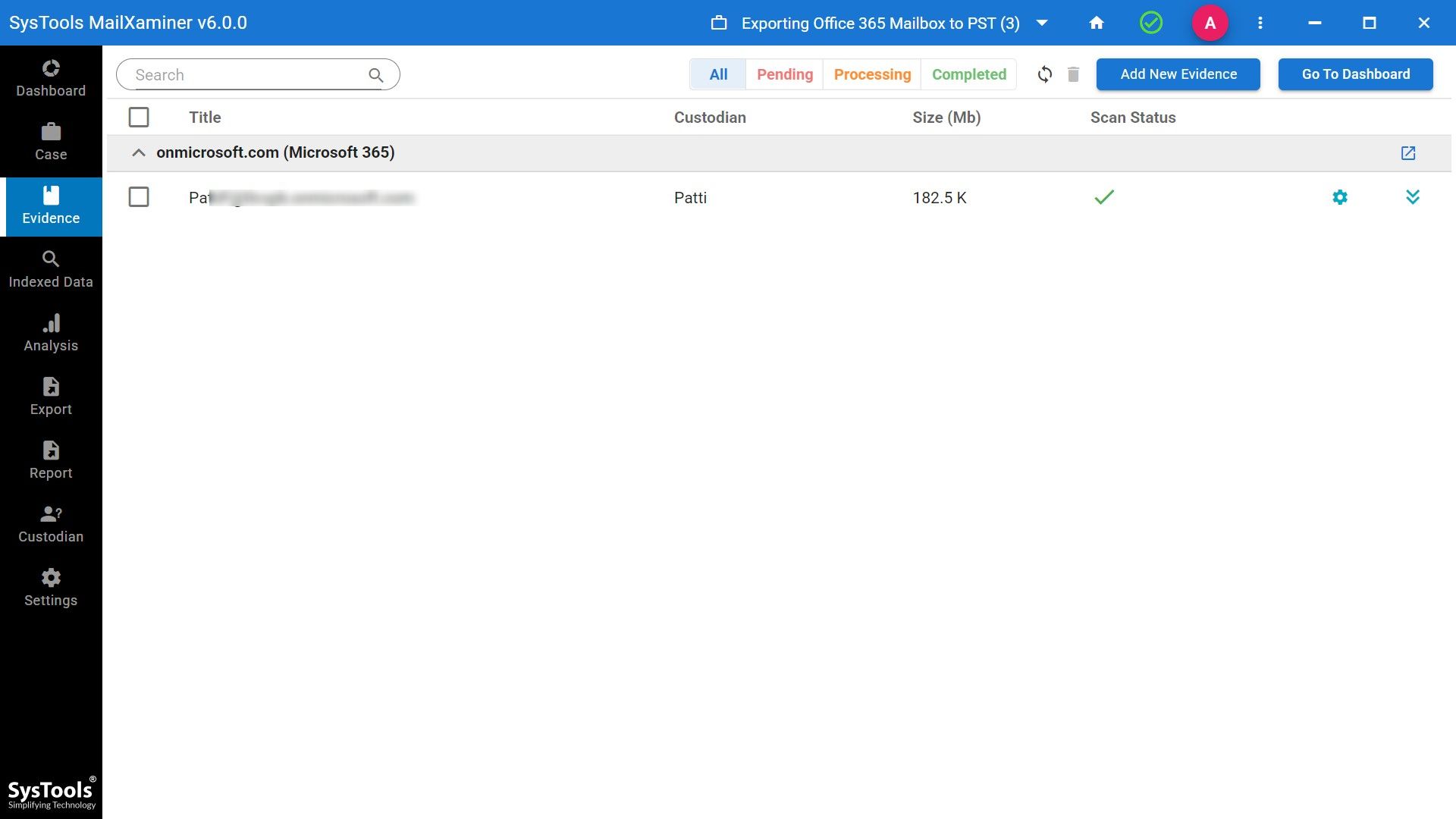
Task: Collapse the onmicrosoft.com (Microsoft 365) group
Action: (138, 153)
